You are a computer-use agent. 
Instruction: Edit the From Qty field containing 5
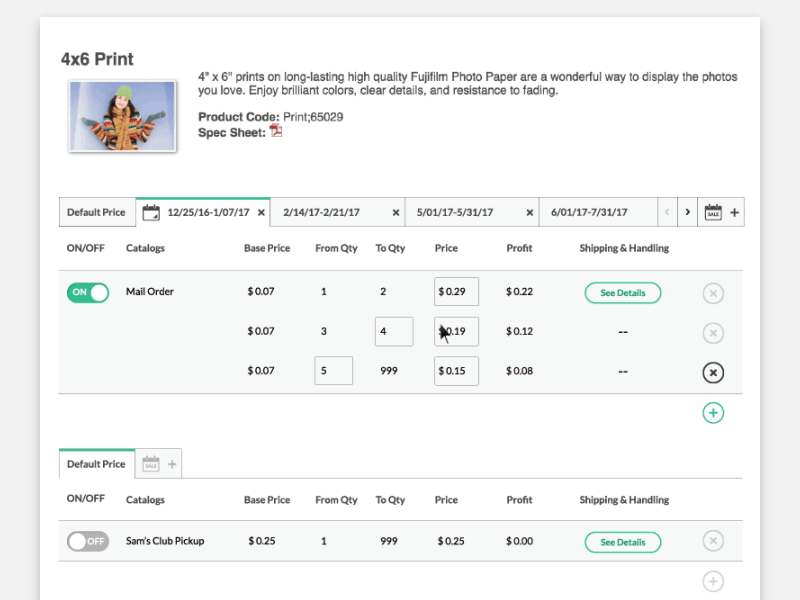coord(334,370)
